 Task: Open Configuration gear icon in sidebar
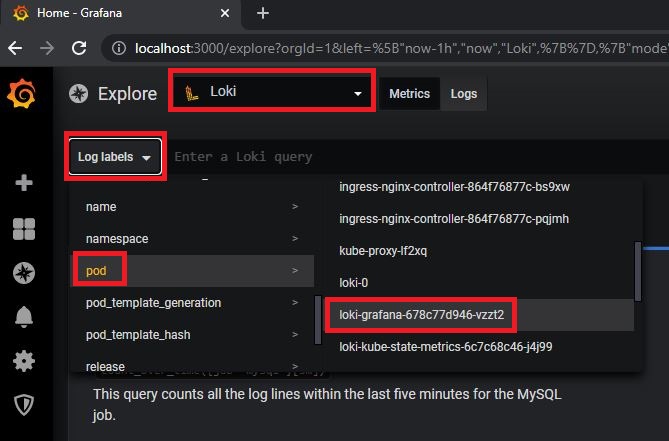pyautogui.click(x=24, y=361)
